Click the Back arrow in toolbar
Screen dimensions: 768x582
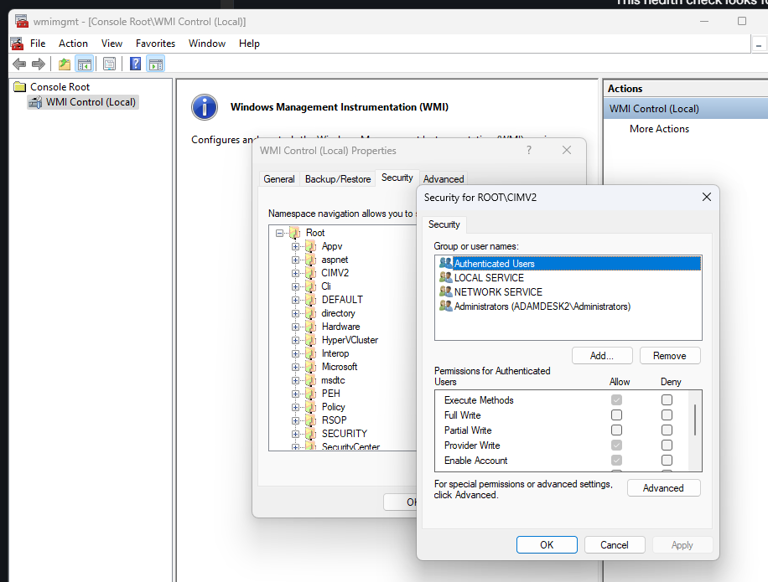[x=19, y=64]
